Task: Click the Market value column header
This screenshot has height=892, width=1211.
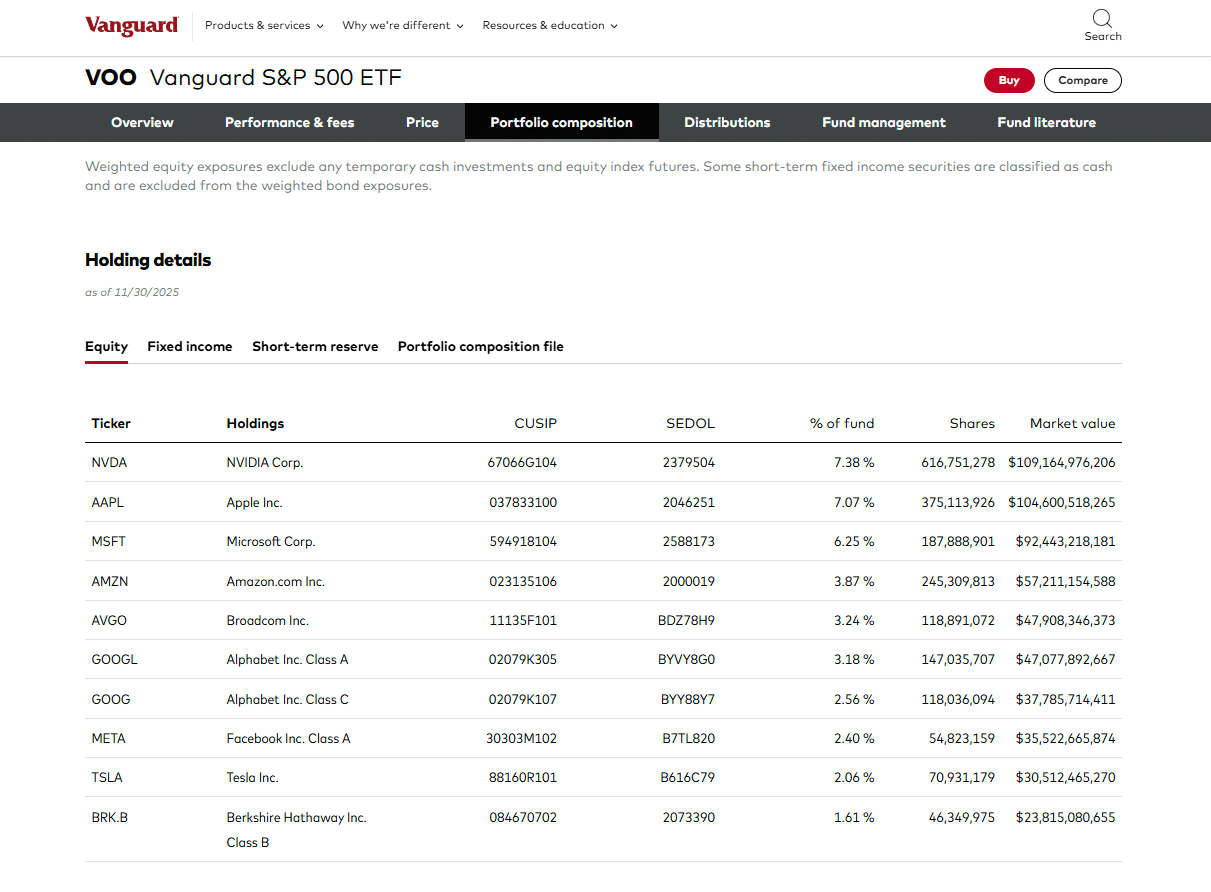Action: point(1072,424)
